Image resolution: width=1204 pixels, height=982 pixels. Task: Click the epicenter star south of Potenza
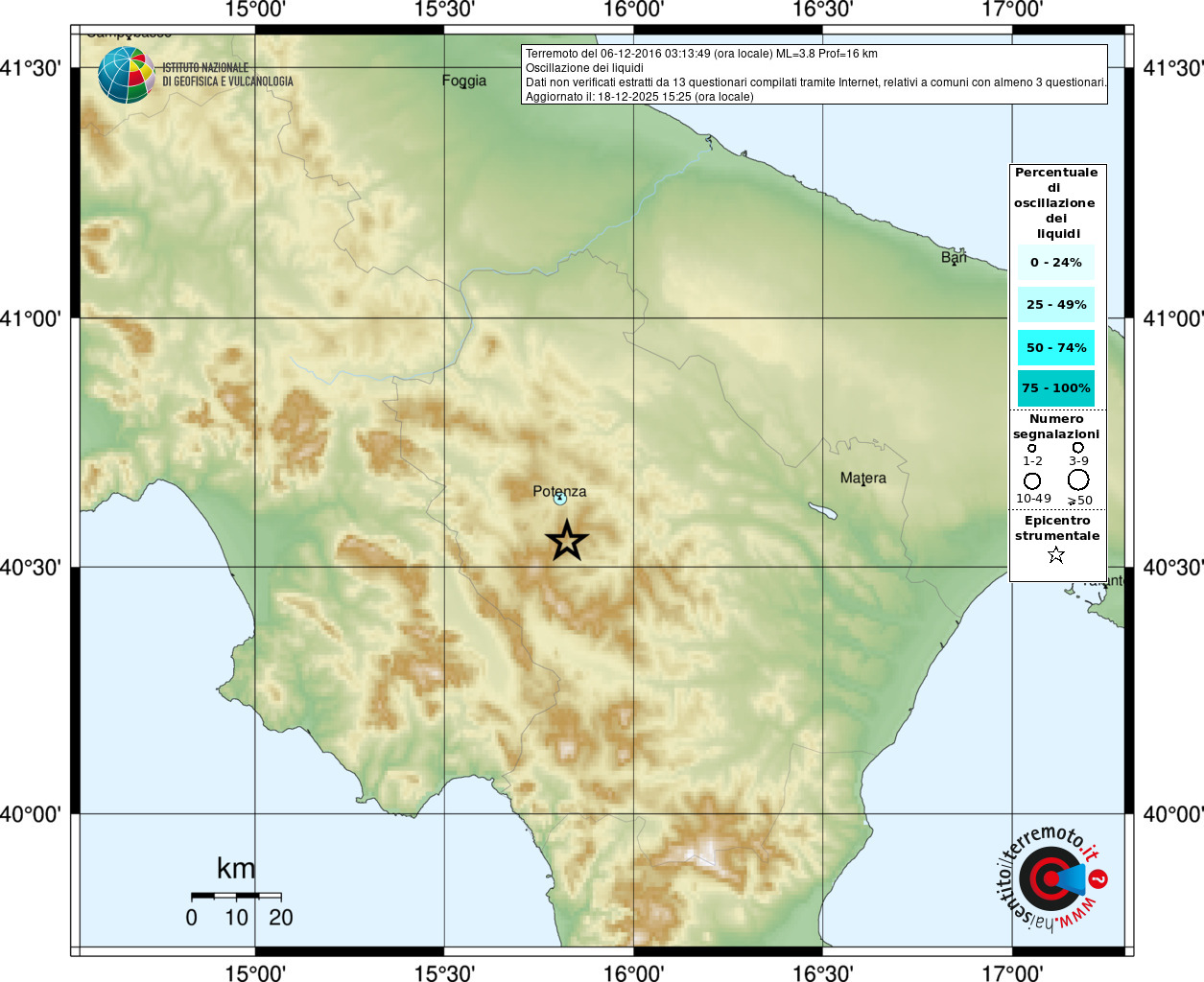(x=567, y=541)
